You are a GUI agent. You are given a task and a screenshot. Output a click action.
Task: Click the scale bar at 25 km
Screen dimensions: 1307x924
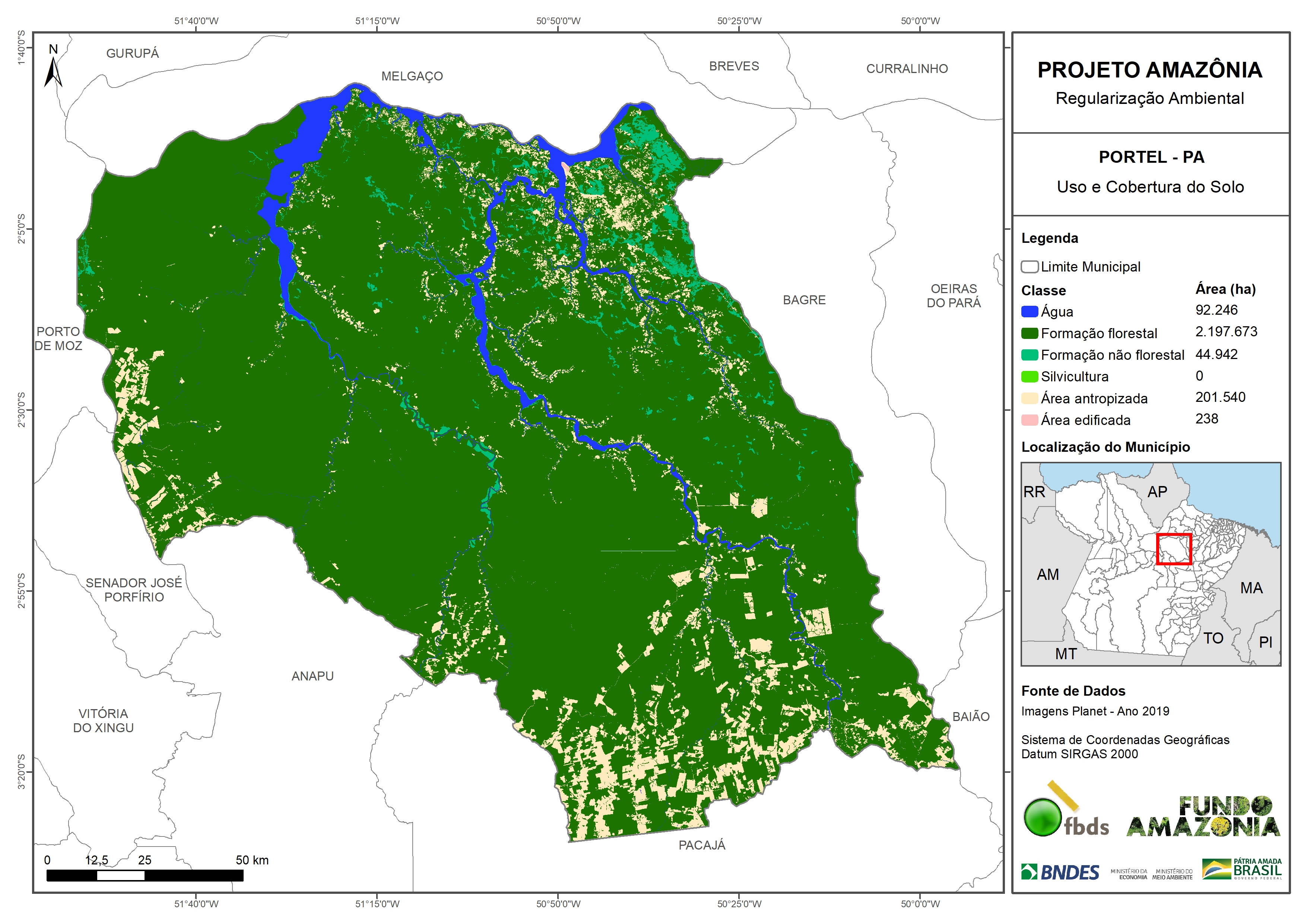click(145, 875)
